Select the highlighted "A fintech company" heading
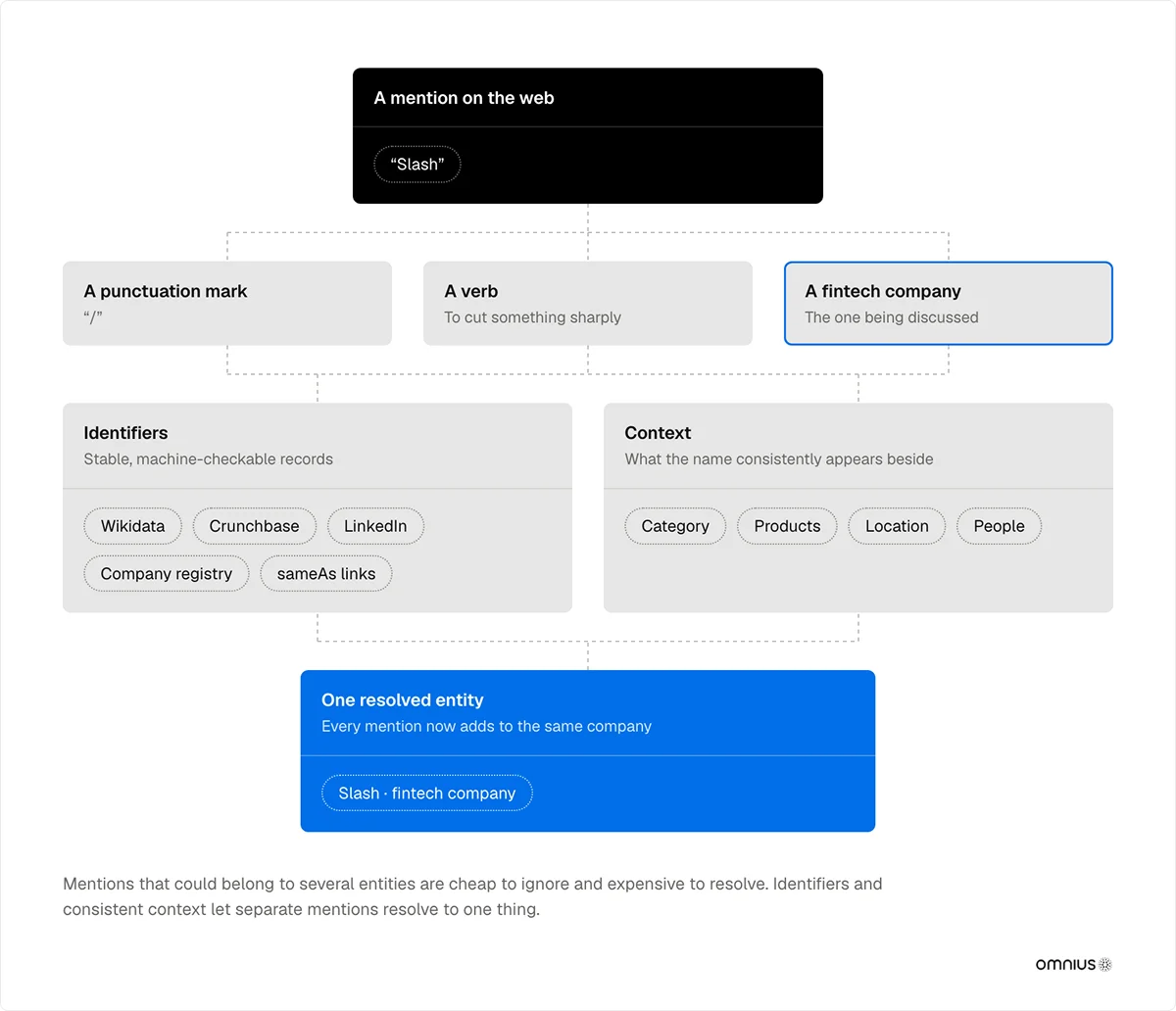This screenshot has height=1011, width=1176. [883, 291]
